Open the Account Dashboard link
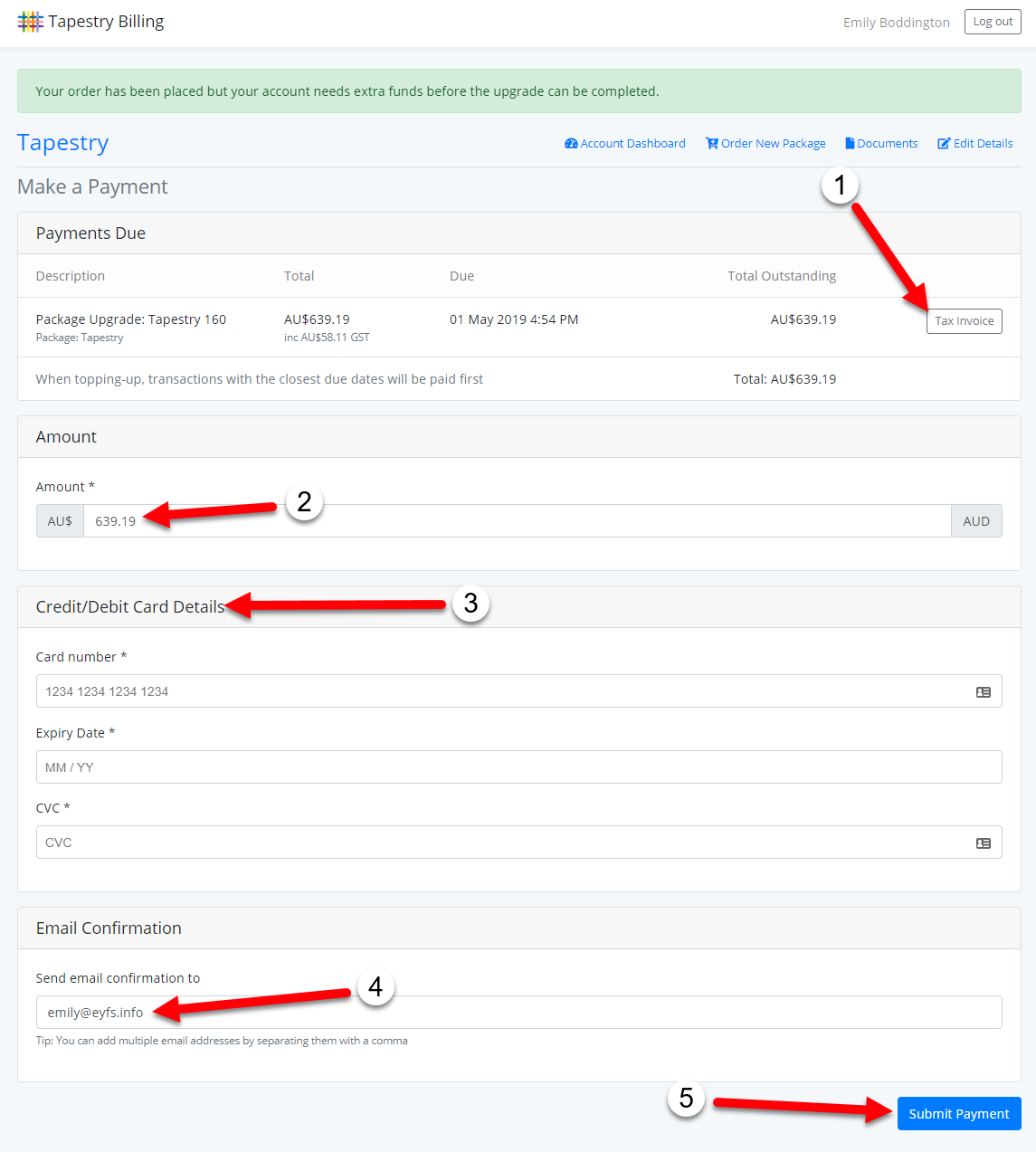The width and height of the screenshot is (1036, 1152). click(632, 144)
